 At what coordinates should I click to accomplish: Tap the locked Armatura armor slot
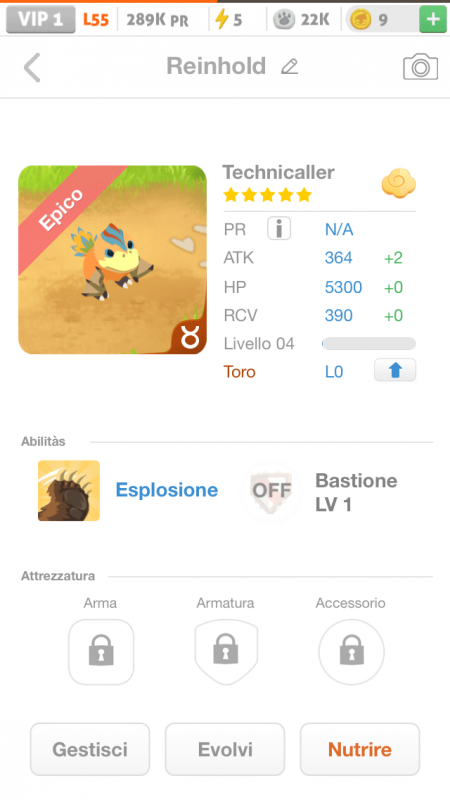tap(226, 652)
